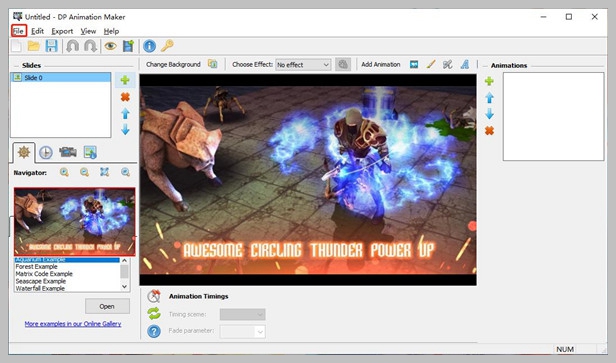616x363 pixels.
Task: Click the Open button under examples list
Action: 107,306
